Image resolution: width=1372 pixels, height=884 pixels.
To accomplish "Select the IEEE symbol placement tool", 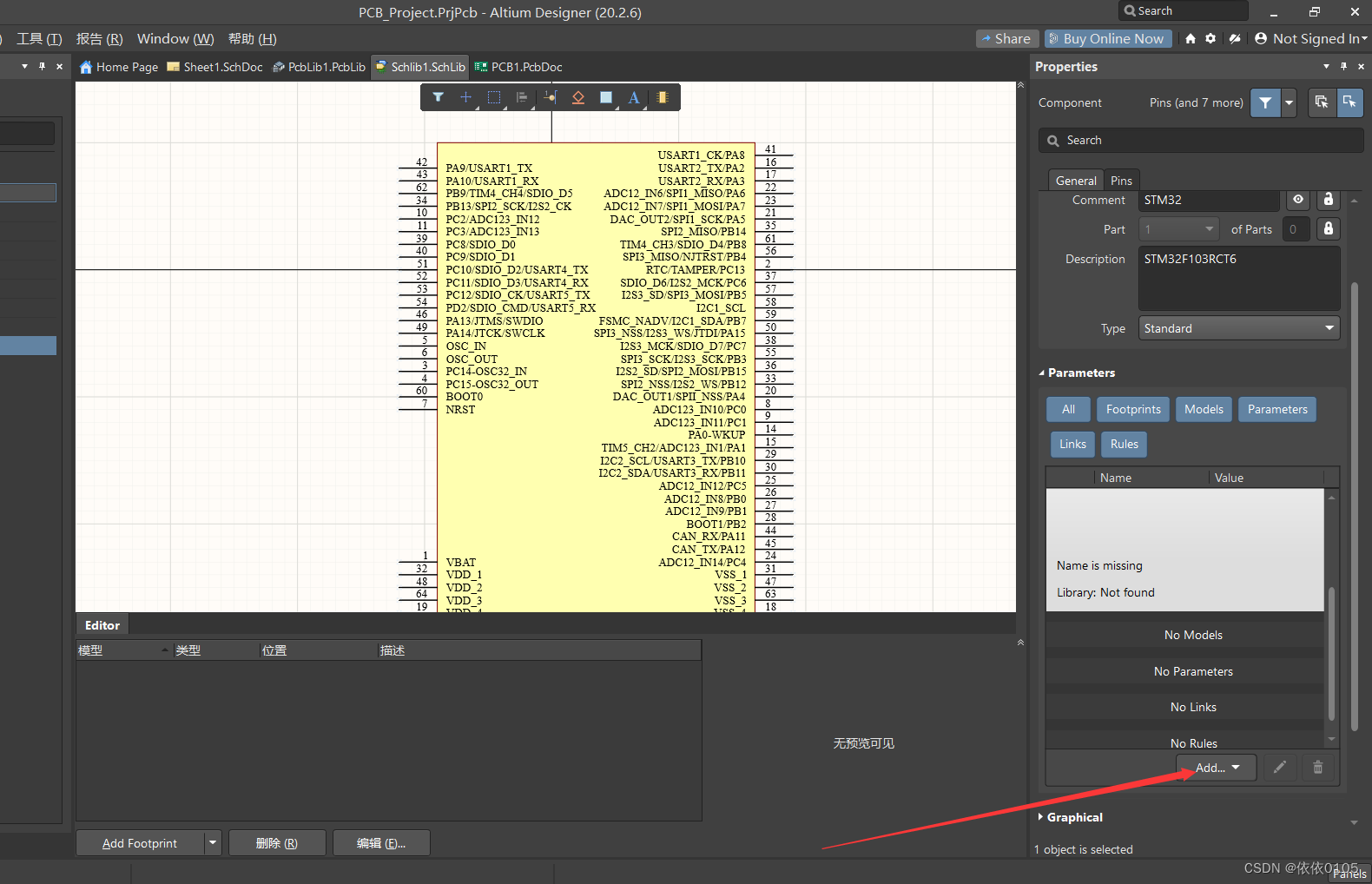I will point(577,97).
